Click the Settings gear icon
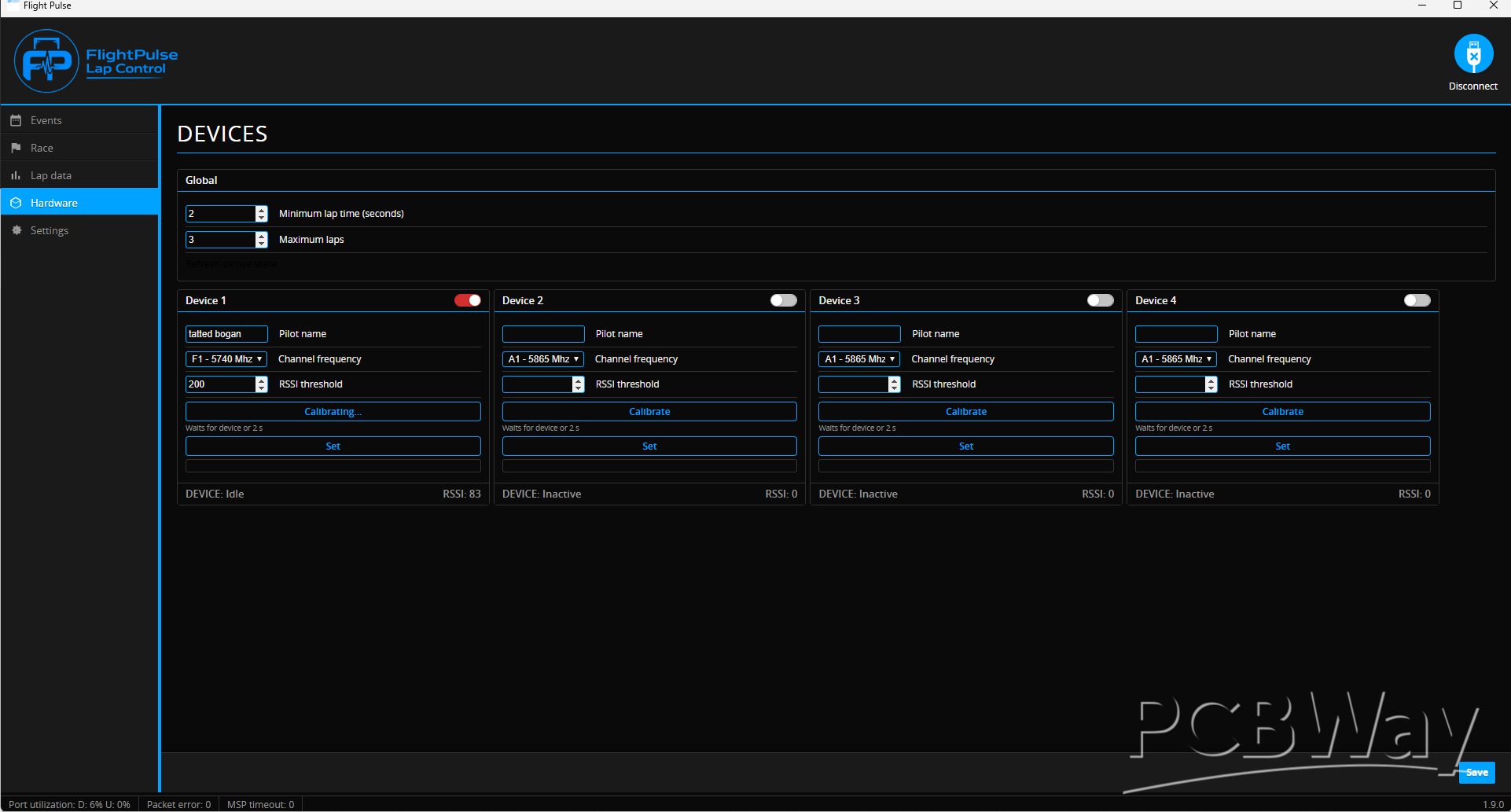 [16, 230]
